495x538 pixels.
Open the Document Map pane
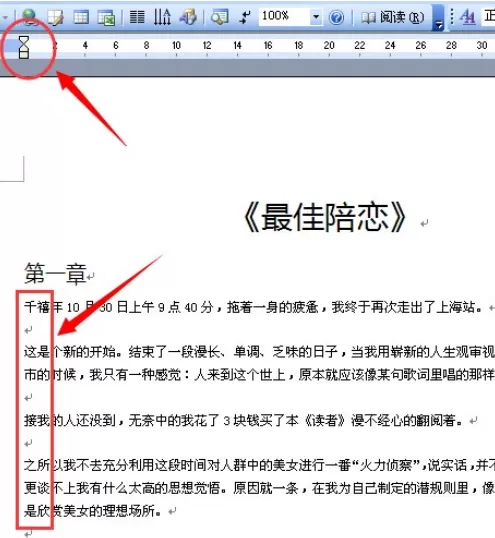pos(220,17)
